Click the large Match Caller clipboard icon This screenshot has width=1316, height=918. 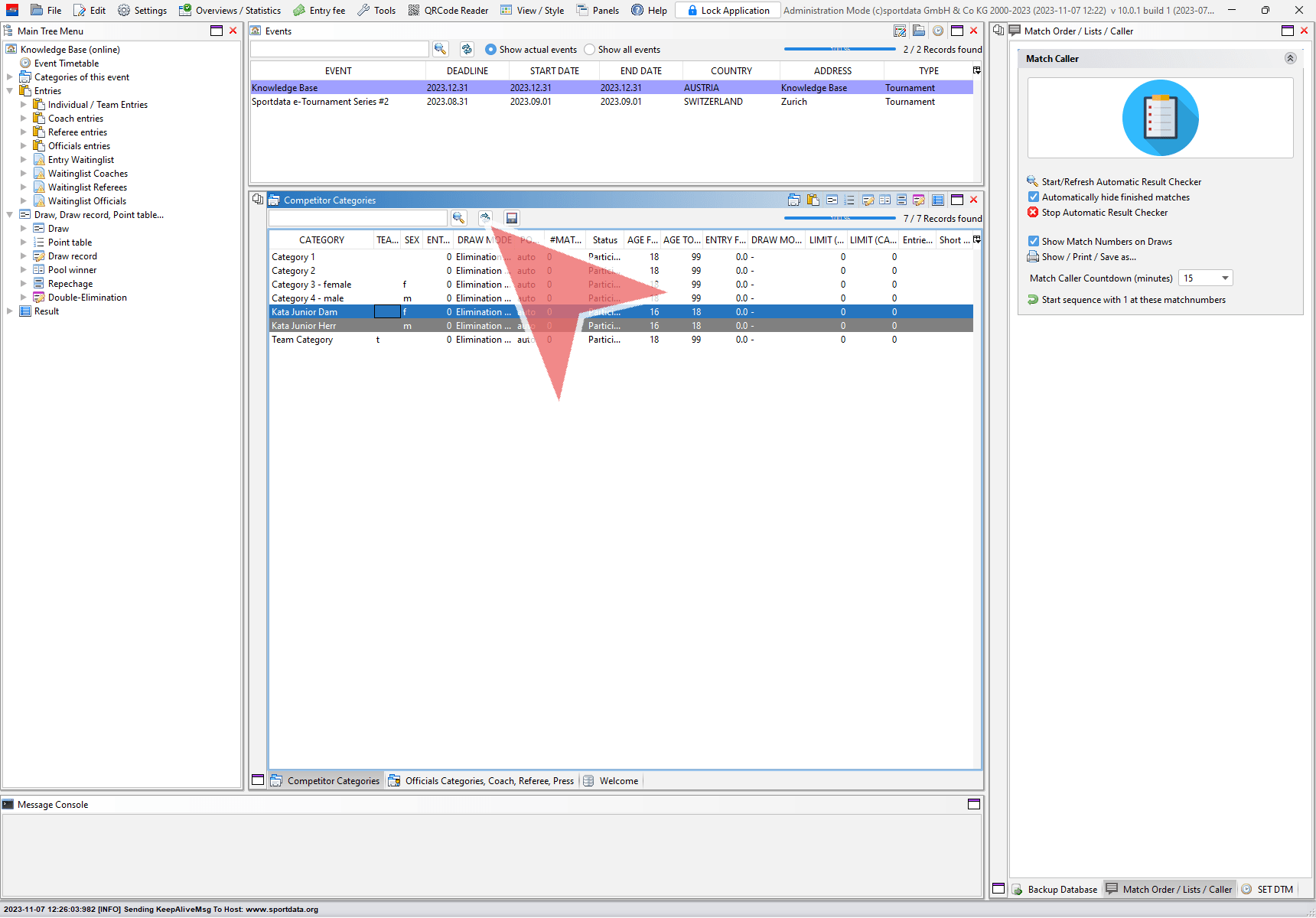(1160, 118)
